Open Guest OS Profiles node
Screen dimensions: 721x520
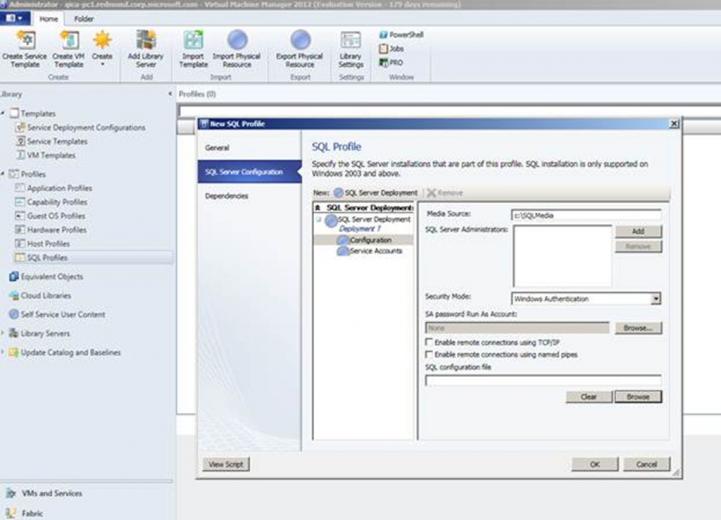point(56,215)
